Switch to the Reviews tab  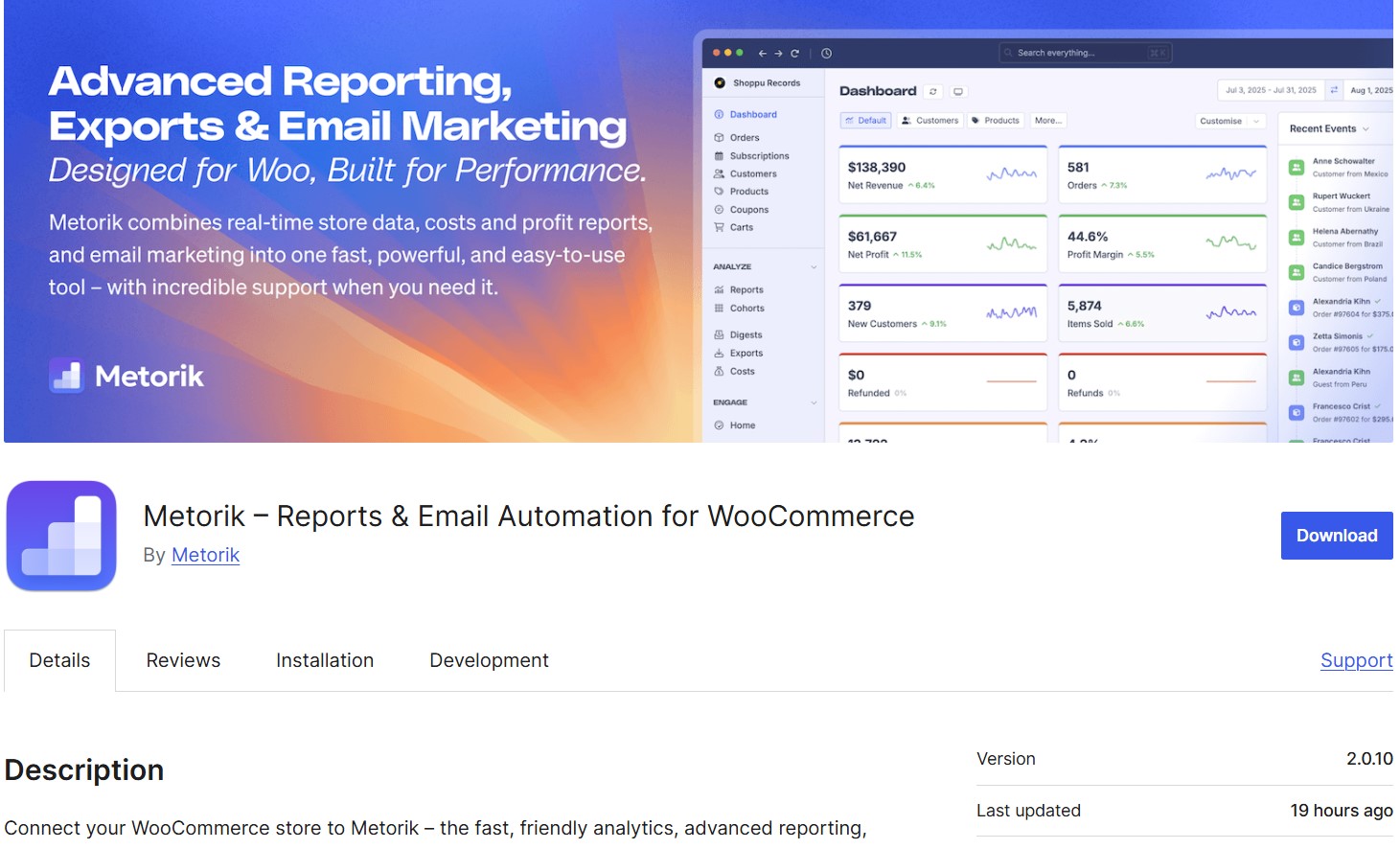pyautogui.click(x=183, y=660)
